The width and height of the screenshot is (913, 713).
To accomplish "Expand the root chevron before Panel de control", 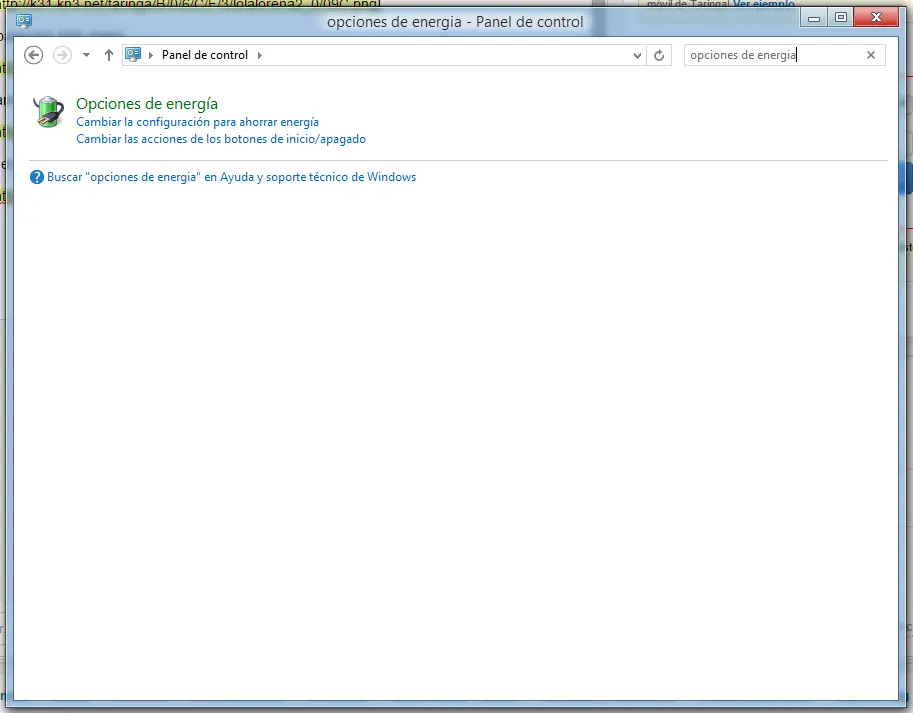I will [x=151, y=55].
